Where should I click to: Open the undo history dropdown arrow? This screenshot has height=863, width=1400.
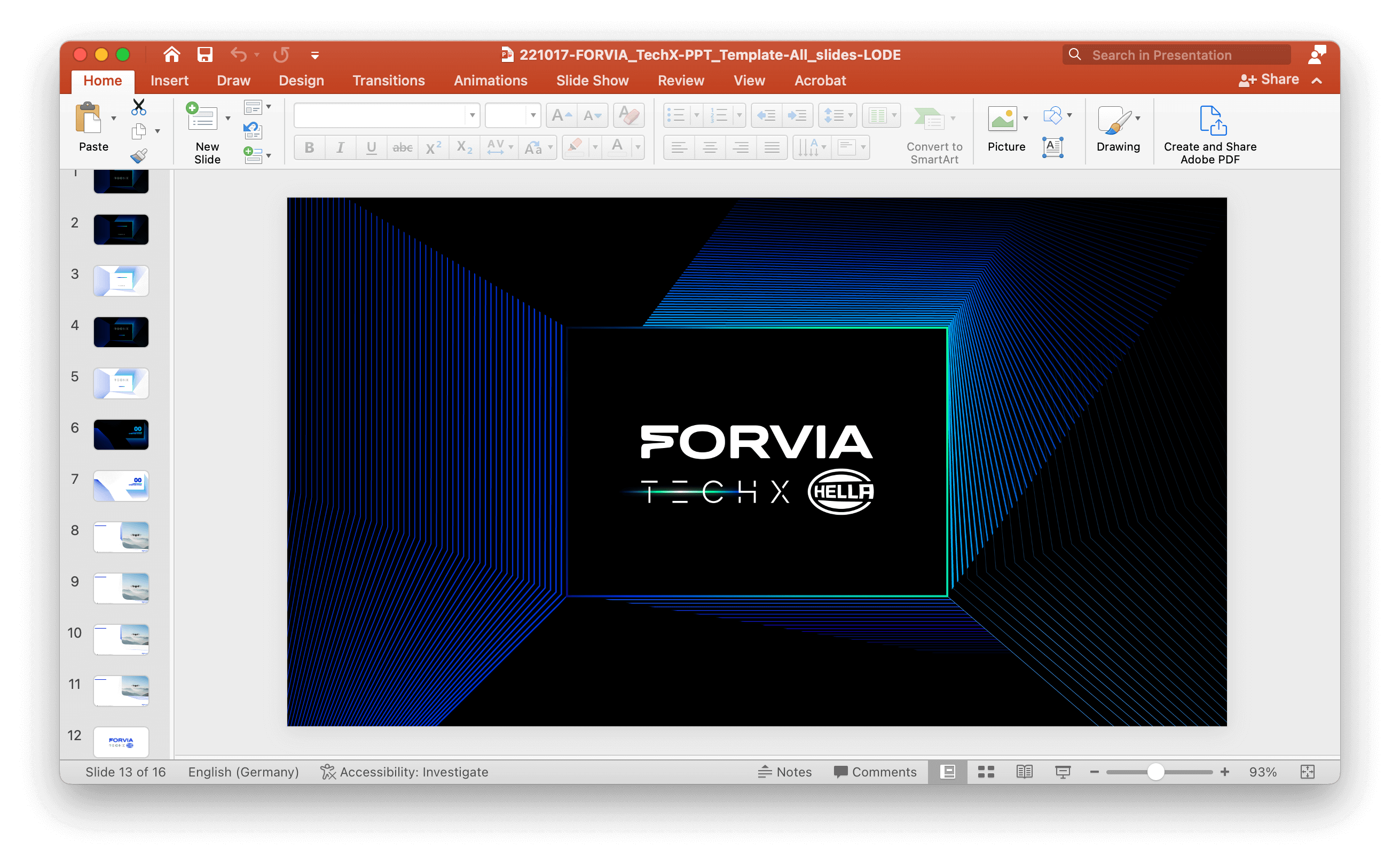tap(257, 55)
